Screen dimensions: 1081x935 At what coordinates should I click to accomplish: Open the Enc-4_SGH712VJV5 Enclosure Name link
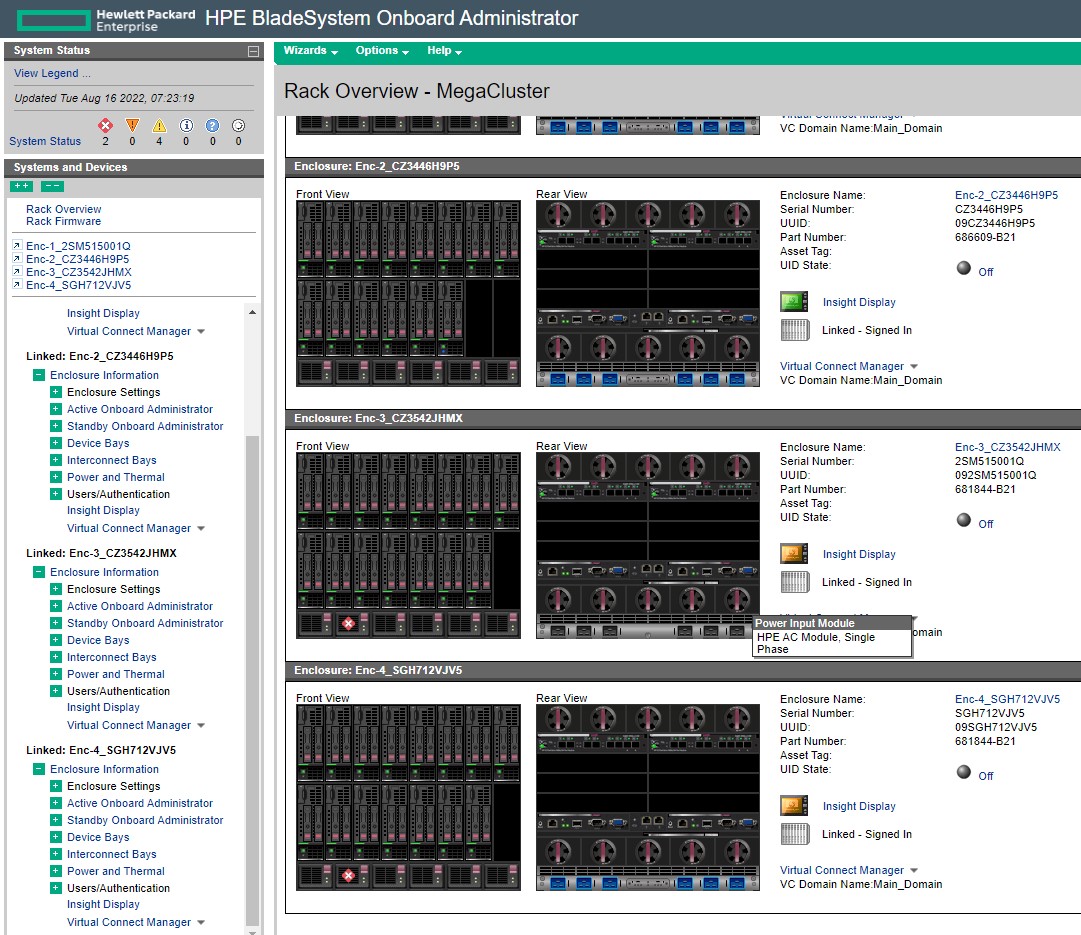[x=1007, y=699]
